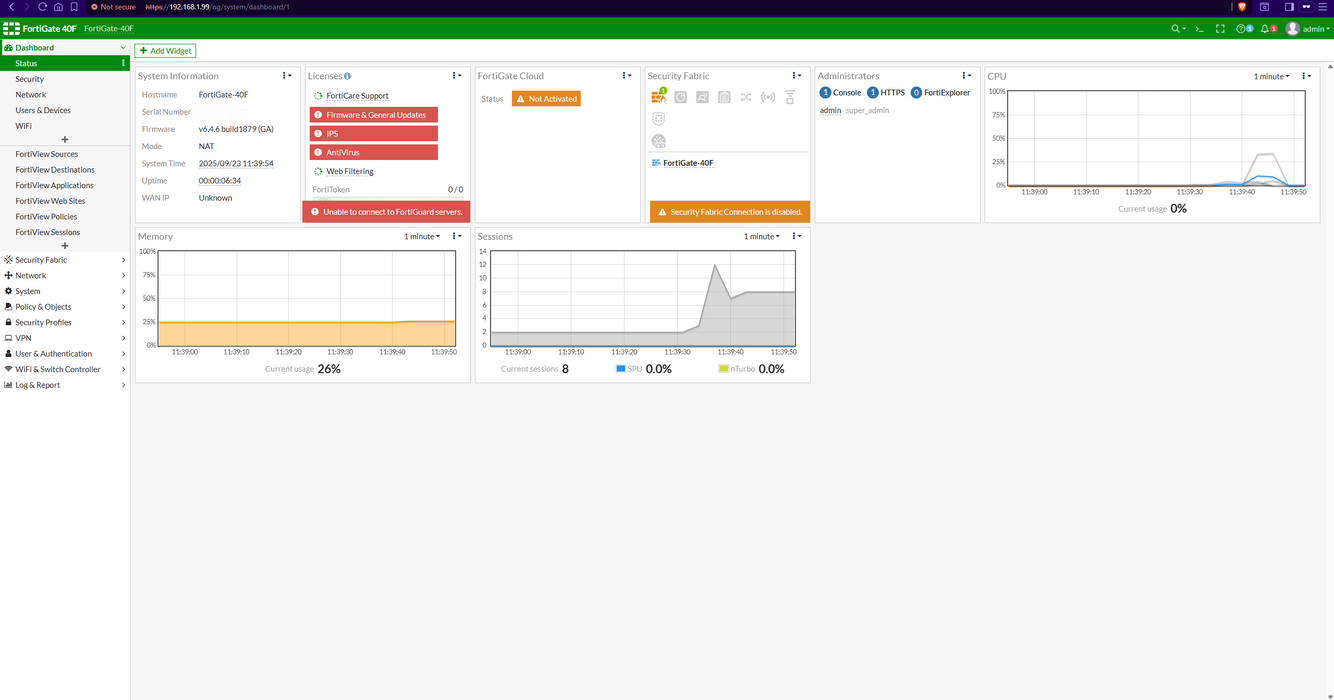Click the plus icon below FortiView Sessions

click(65, 246)
